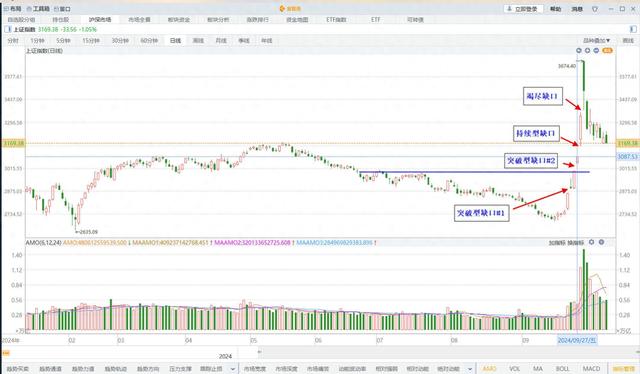Viewport: 640px width, 374px height.
Task: Click the 帮助 help button
Action: [x=556, y=9]
